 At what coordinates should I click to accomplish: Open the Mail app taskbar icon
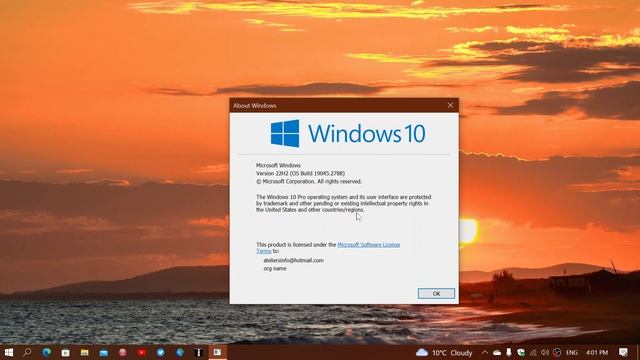click(x=104, y=352)
